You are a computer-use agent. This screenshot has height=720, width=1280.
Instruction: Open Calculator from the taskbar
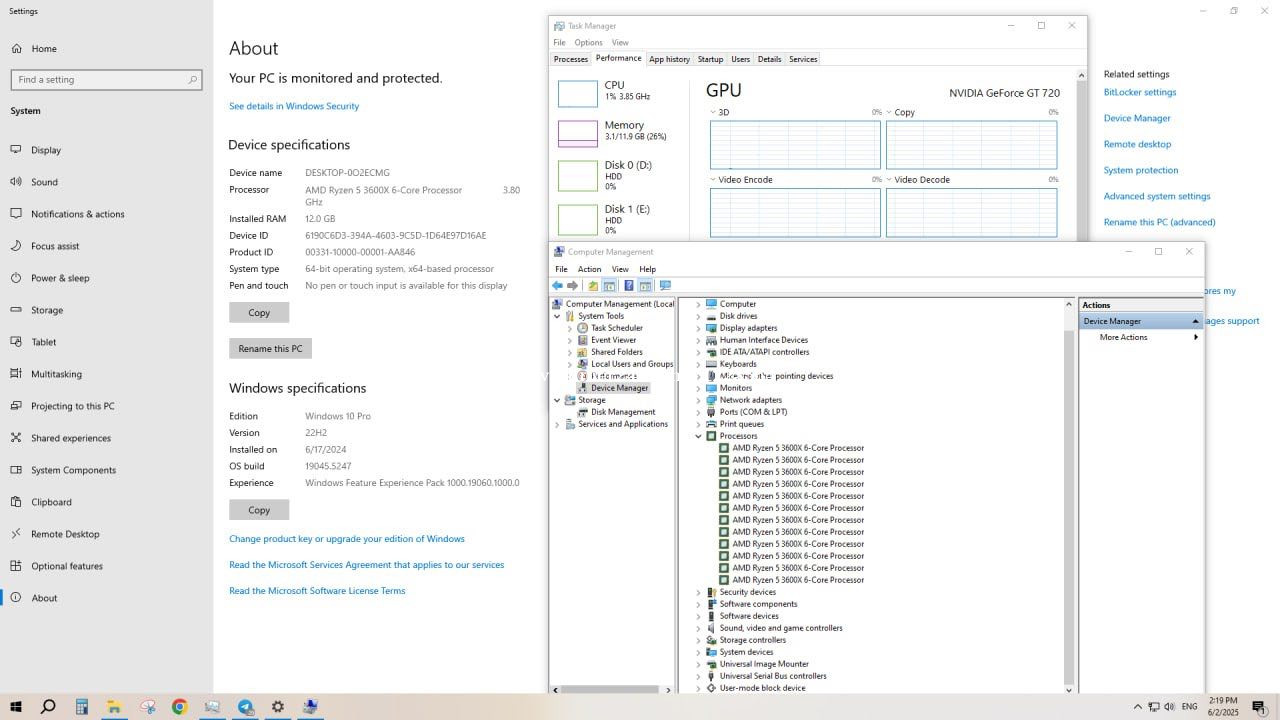coord(82,707)
